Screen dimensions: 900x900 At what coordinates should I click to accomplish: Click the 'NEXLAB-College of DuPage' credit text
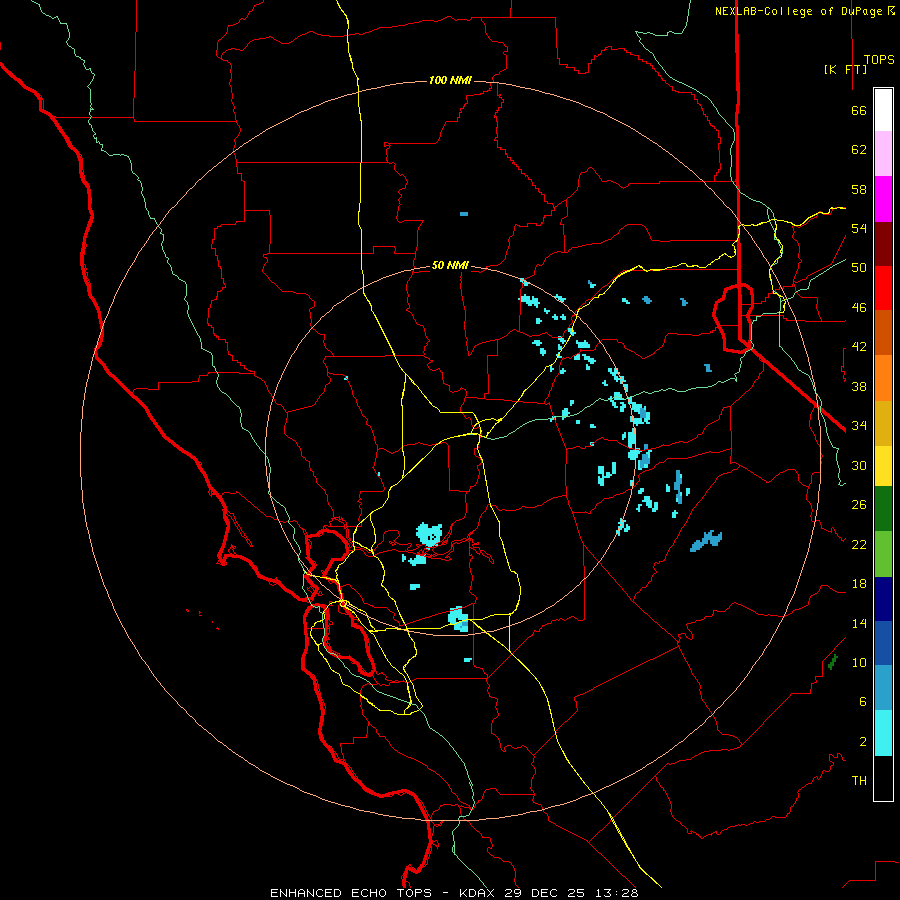click(800, 11)
